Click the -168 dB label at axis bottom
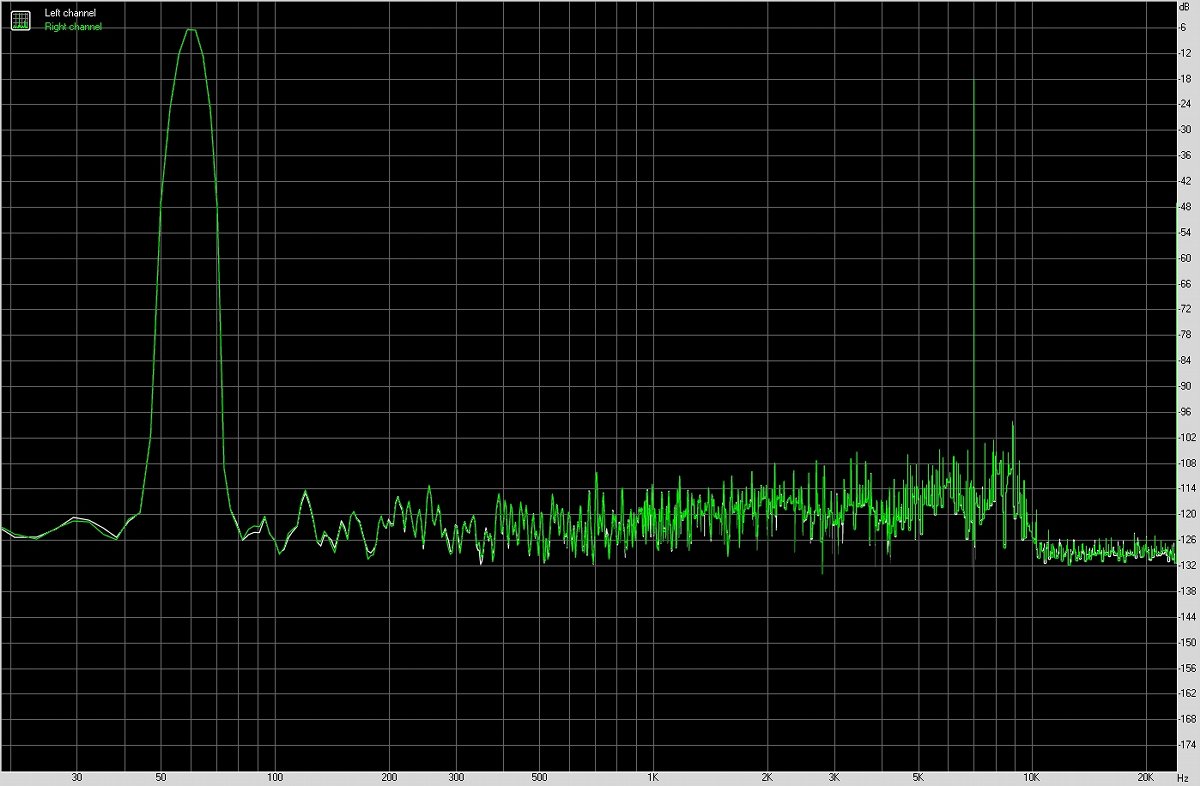Screen dimensions: 1200x786 (x=1185, y=718)
